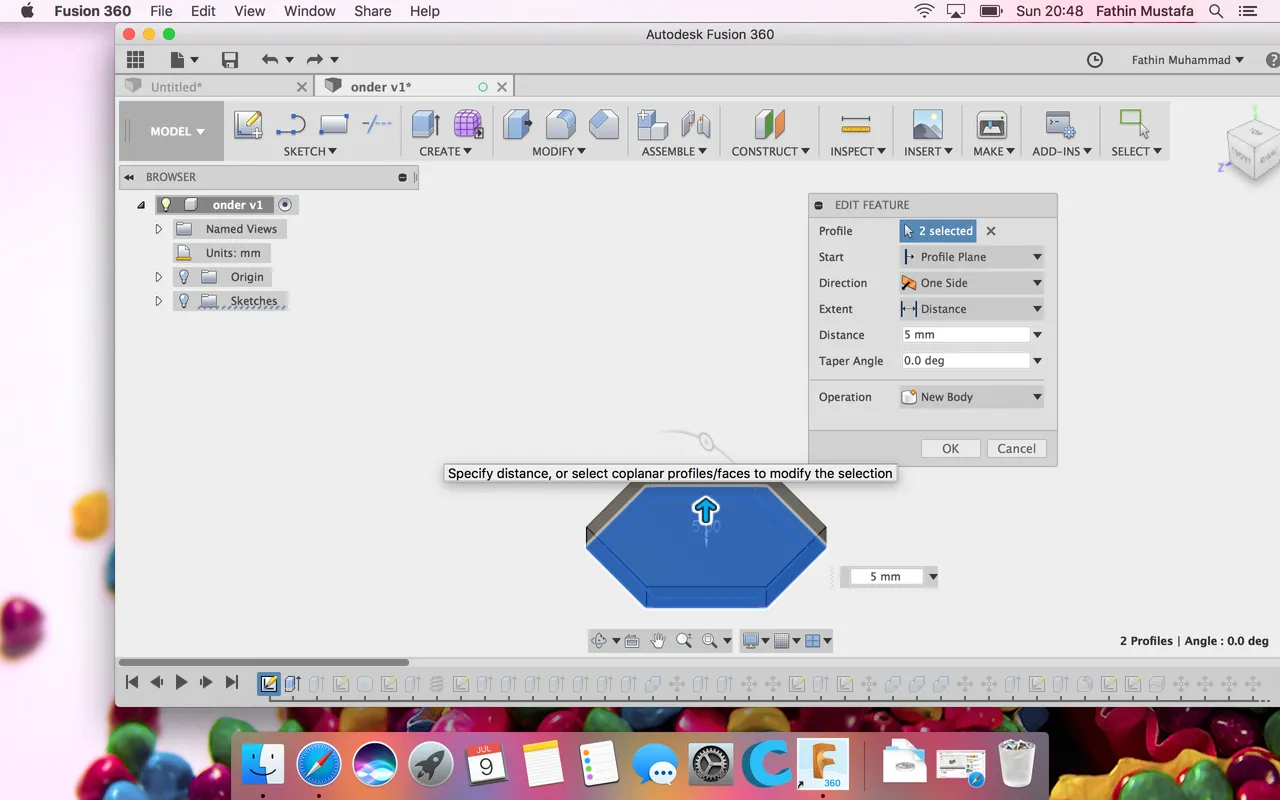This screenshot has width=1280, height=800.
Task: Select the dashed Trim line tool
Action: (x=376, y=125)
